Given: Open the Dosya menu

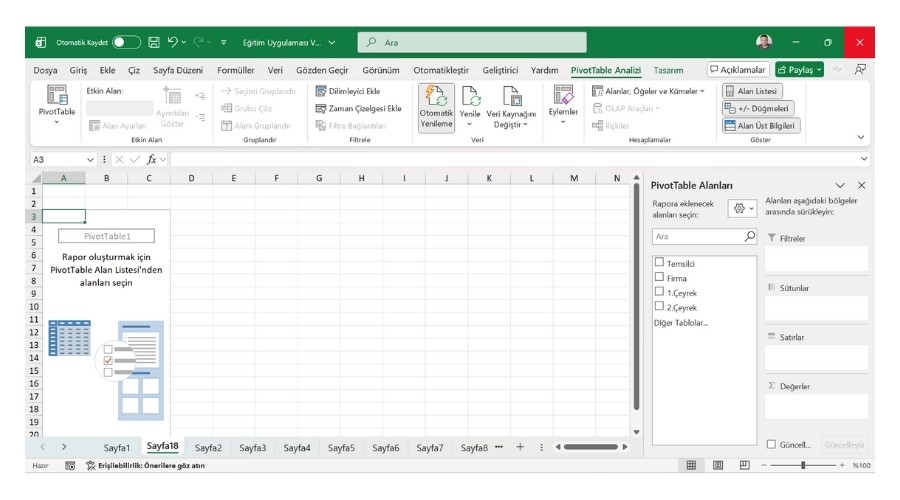Looking at the screenshot, I should pos(45,70).
